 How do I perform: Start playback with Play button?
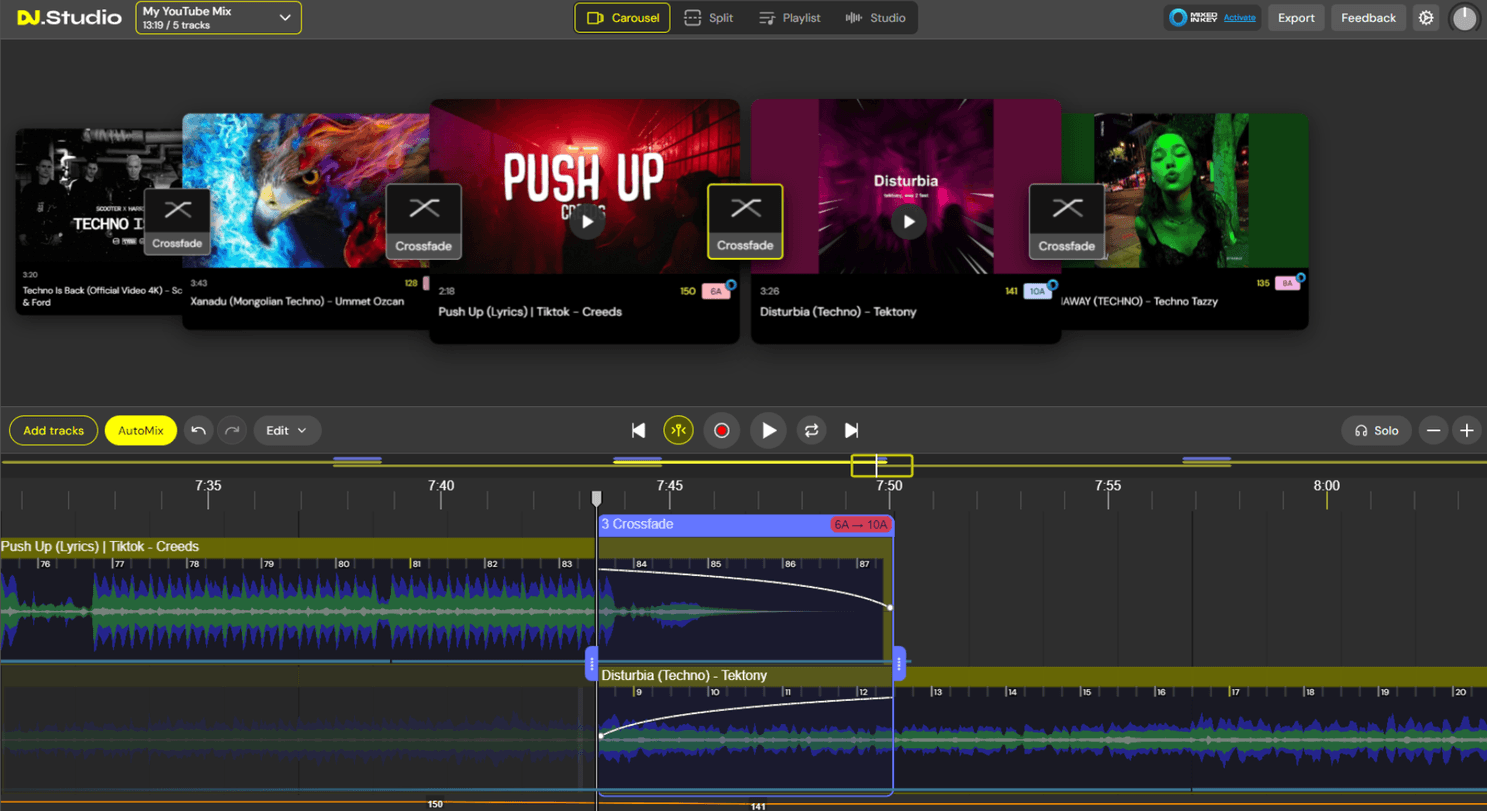(x=768, y=430)
